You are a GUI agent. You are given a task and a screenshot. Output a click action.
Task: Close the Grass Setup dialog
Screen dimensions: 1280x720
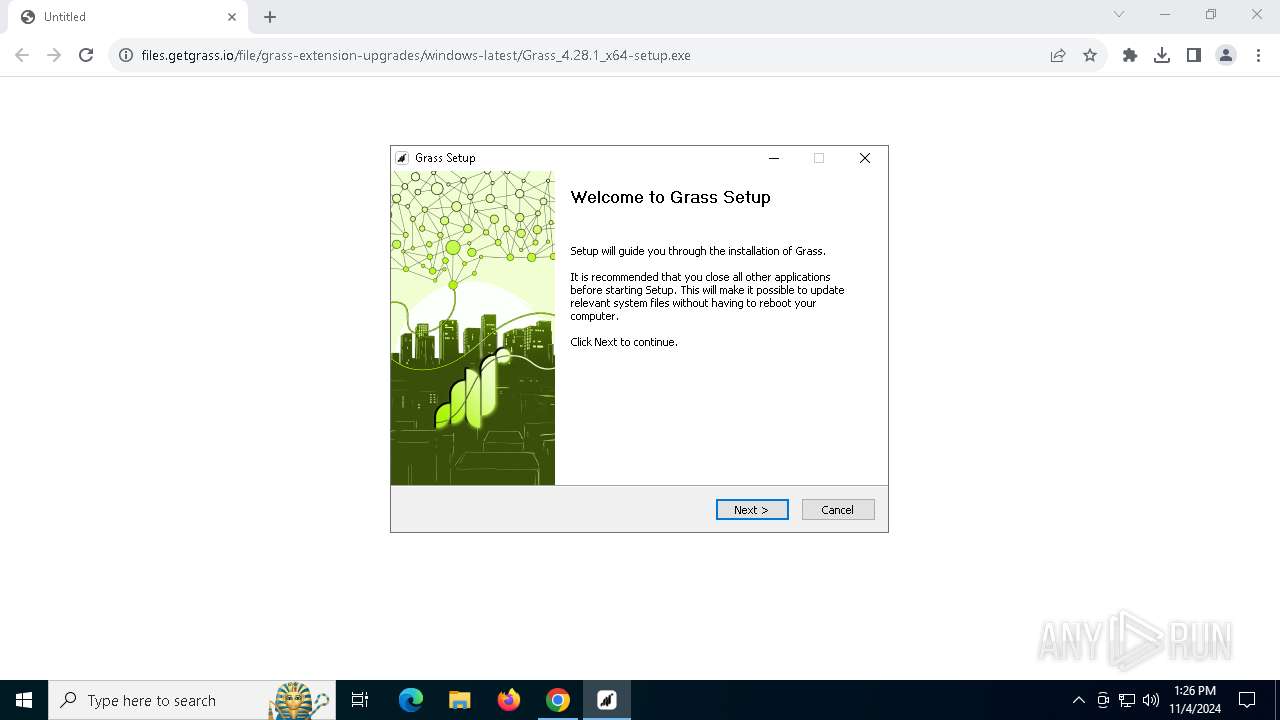pos(865,158)
